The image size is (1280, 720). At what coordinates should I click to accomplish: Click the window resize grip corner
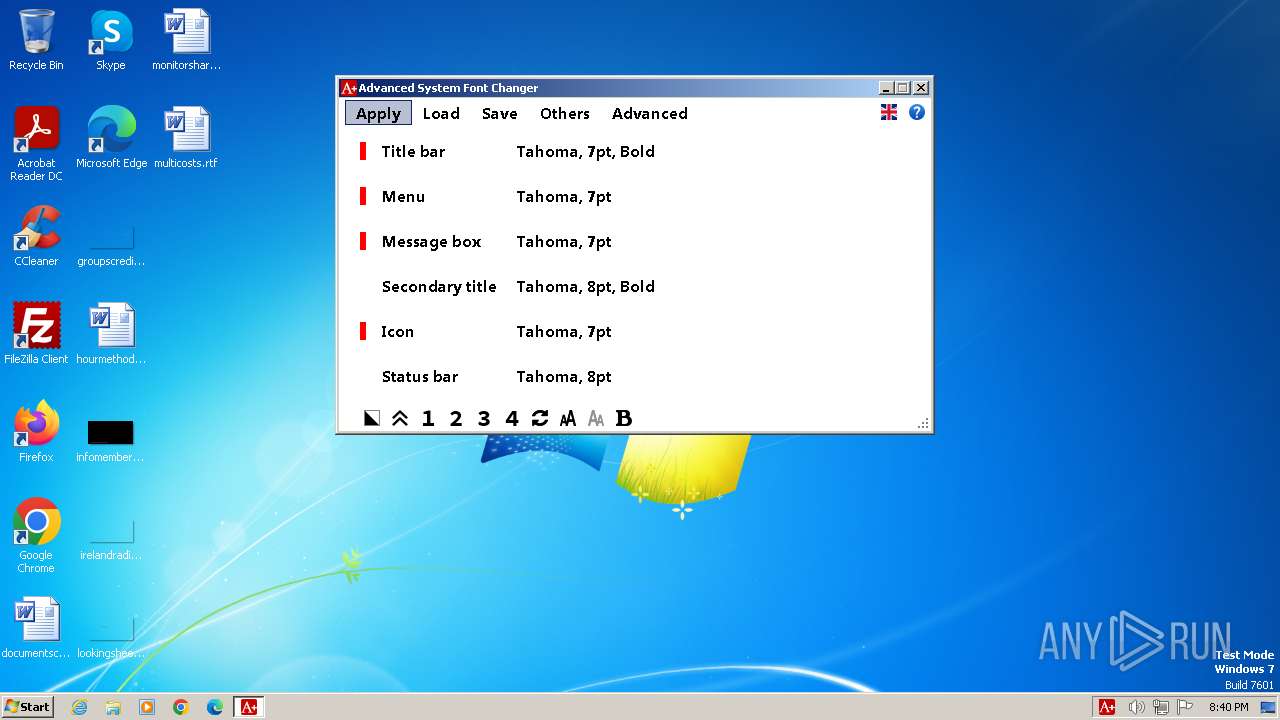coord(923,424)
